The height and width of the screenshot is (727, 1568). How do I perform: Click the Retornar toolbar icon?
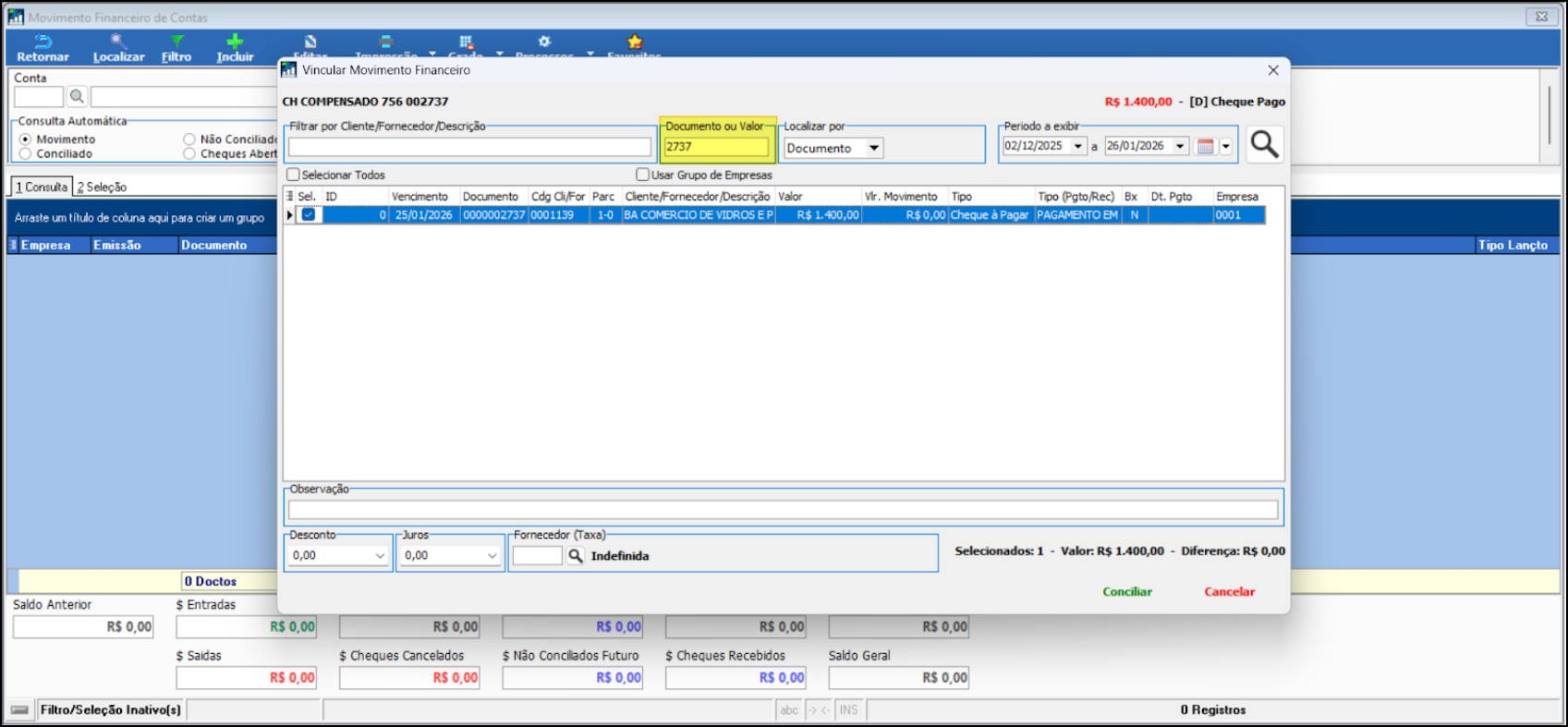pos(43,42)
